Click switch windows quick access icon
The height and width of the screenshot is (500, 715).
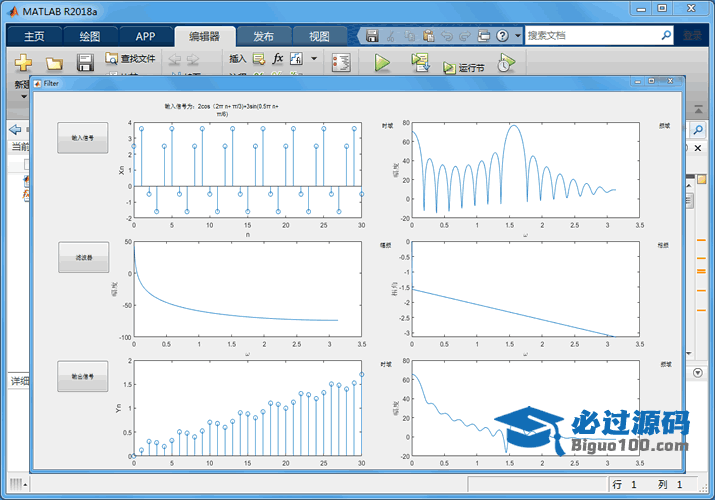484,36
